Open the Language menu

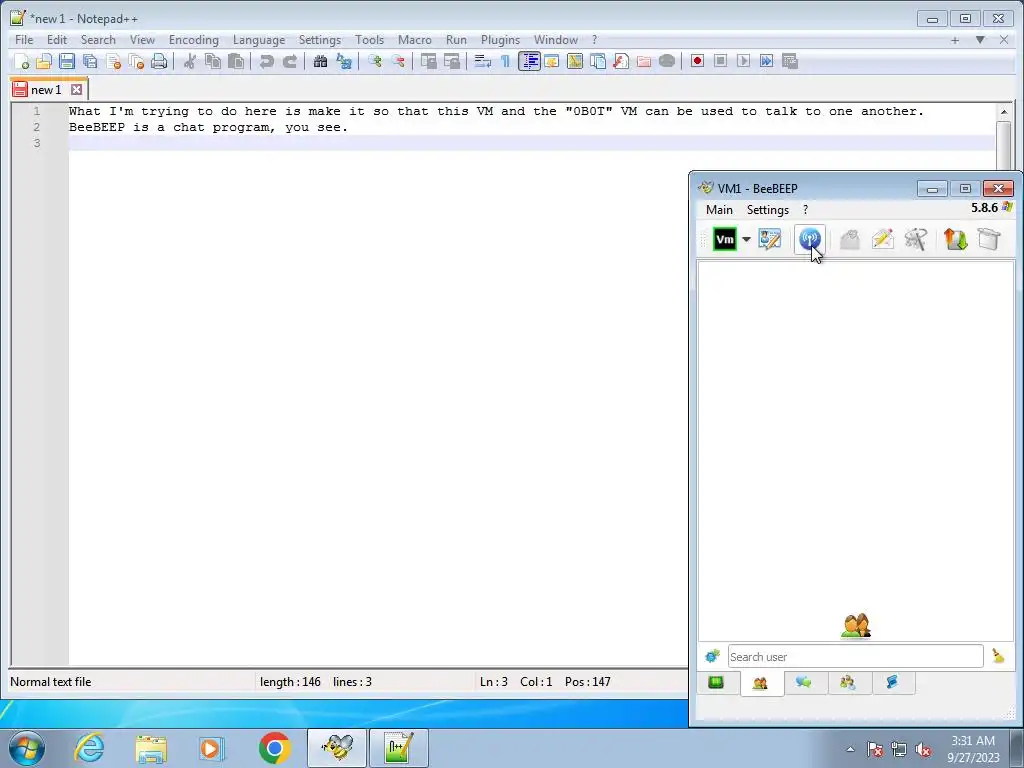click(x=259, y=40)
